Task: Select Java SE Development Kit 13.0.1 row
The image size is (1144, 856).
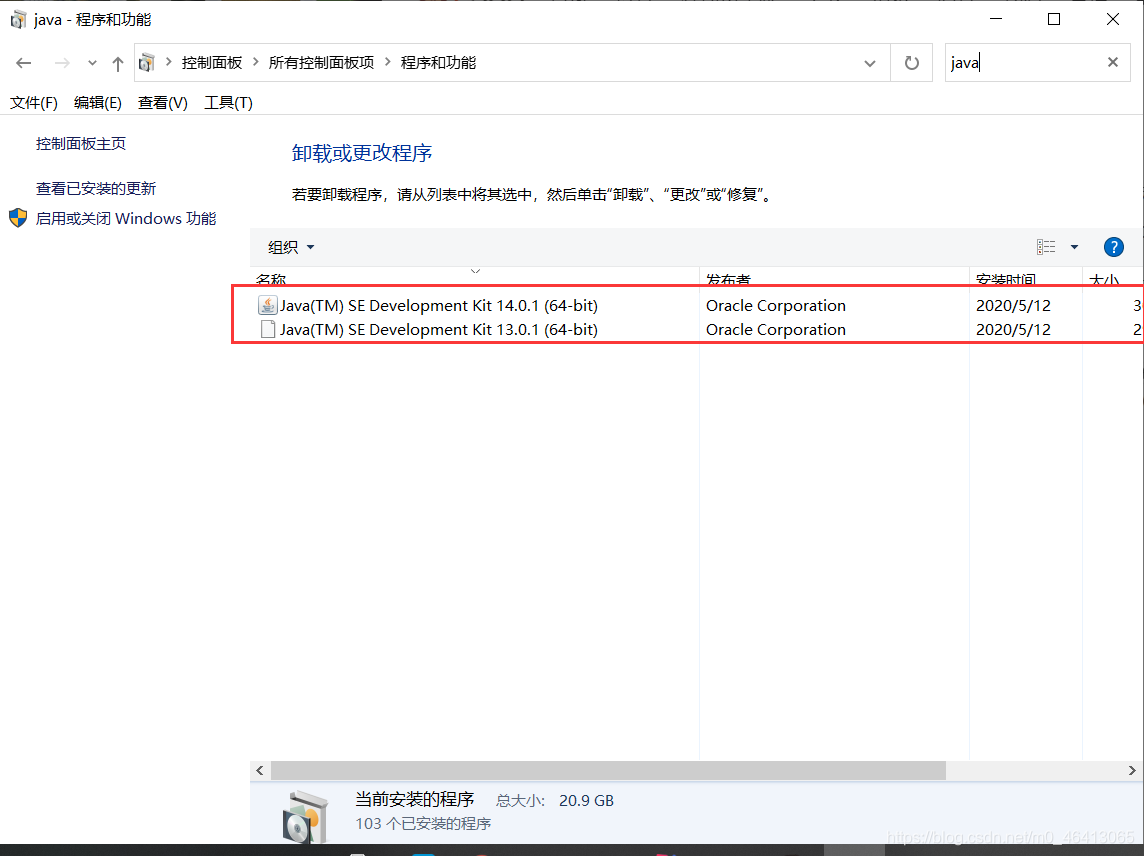Action: click(698, 330)
